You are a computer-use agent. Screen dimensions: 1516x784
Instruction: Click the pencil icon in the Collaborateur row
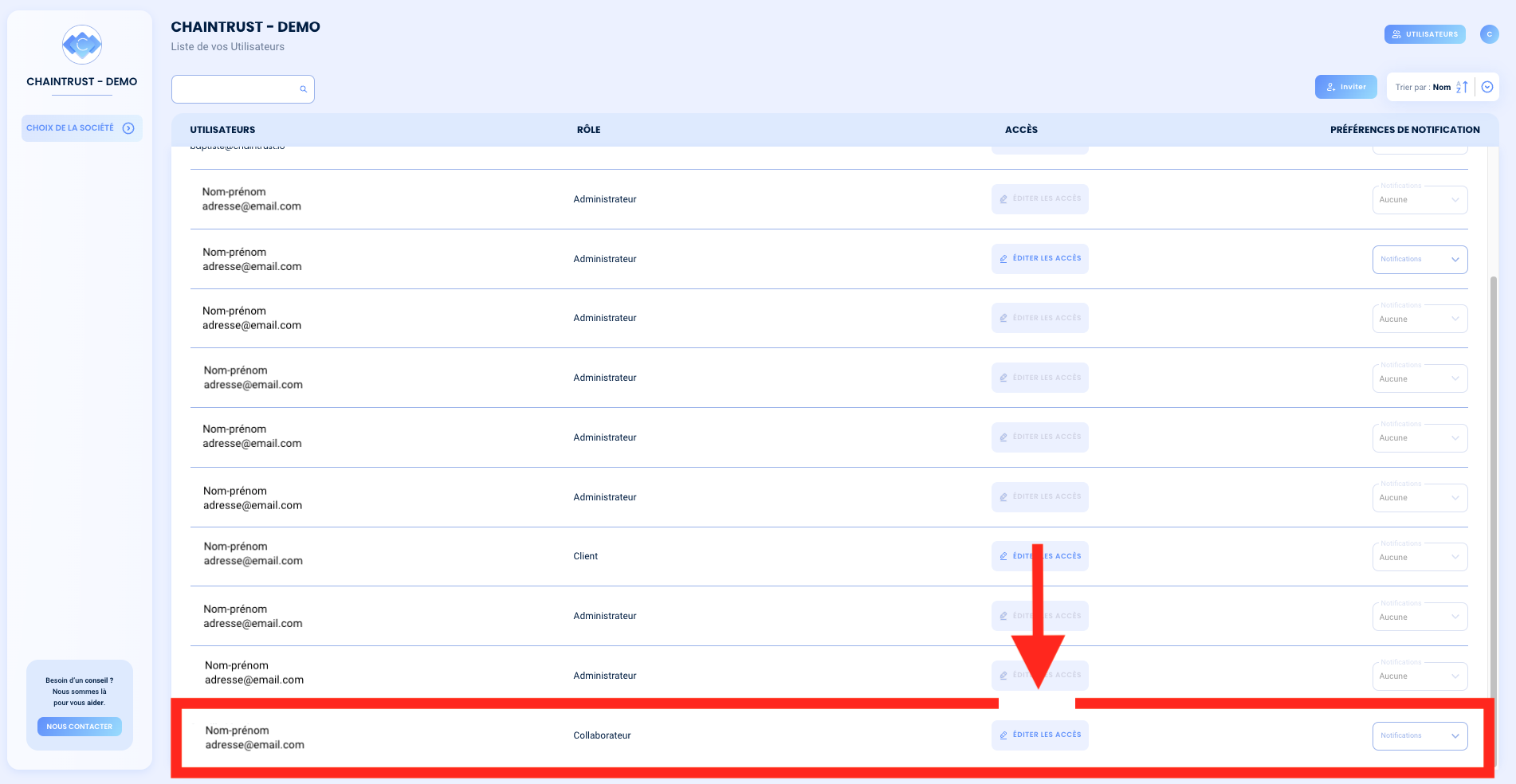coord(1003,735)
